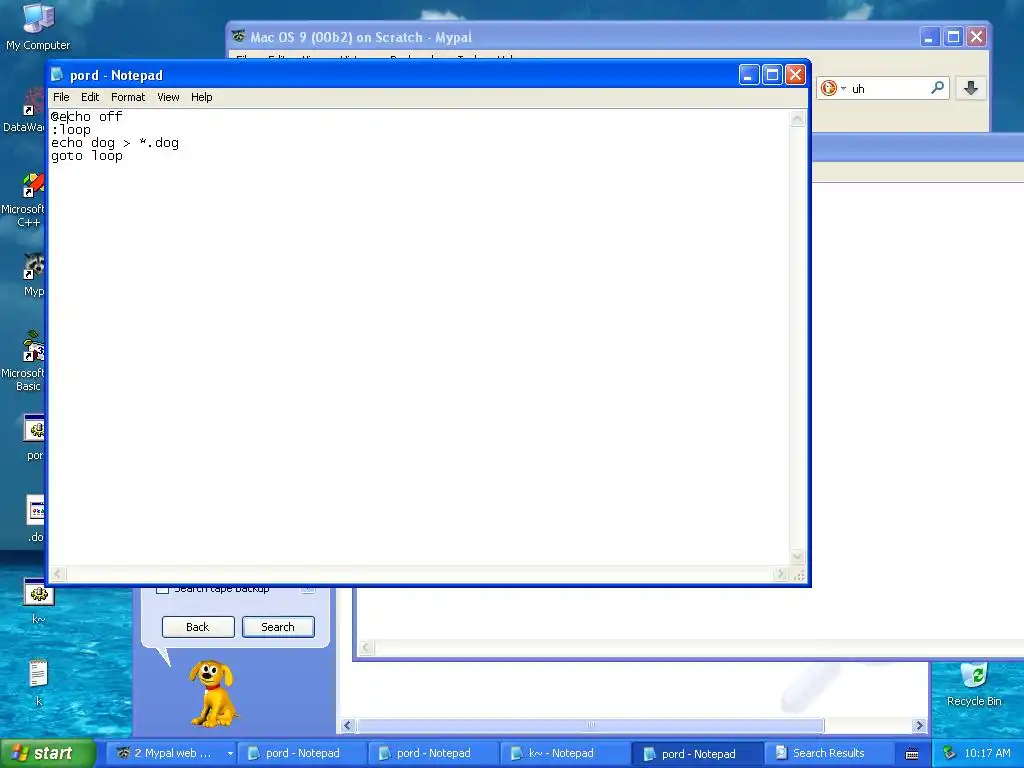Click the Search Results horizontal scrollbar left arrow
Image resolution: width=1024 pixels, height=768 pixels.
click(347, 726)
